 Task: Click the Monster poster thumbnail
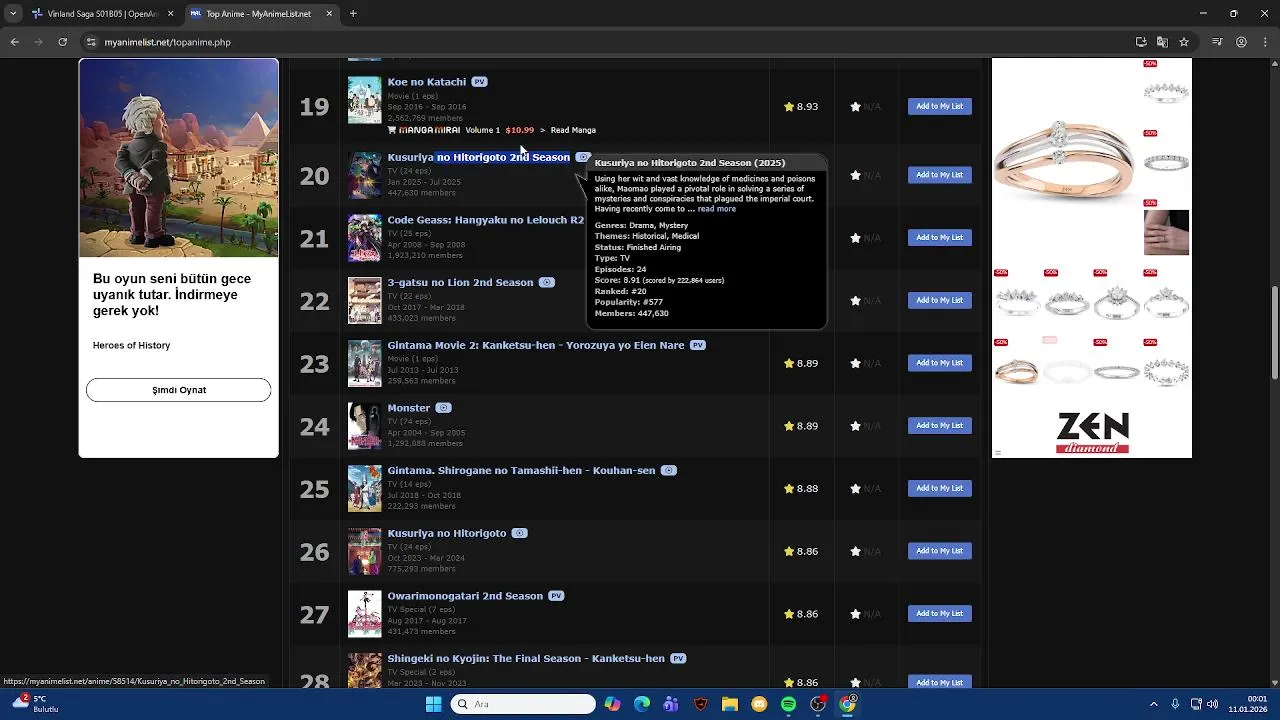point(364,426)
